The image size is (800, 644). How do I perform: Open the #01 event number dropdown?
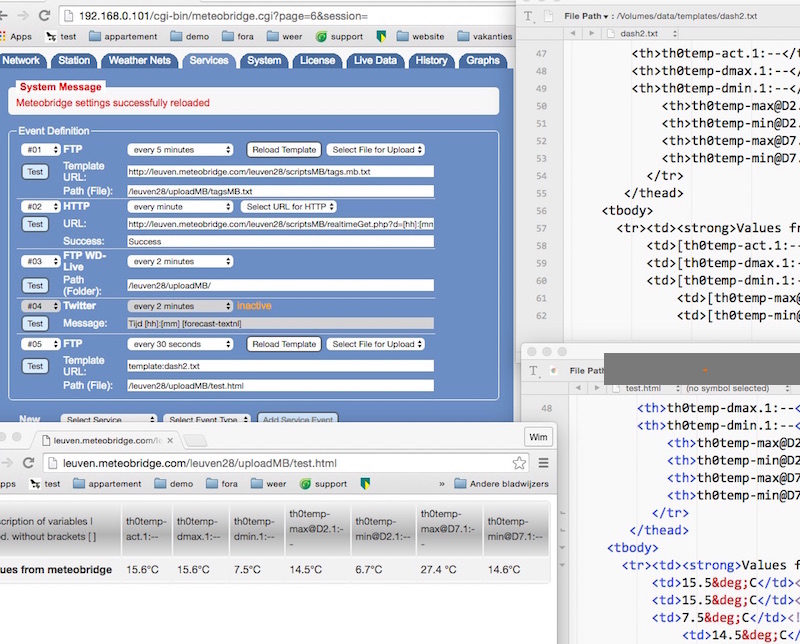pos(40,150)
